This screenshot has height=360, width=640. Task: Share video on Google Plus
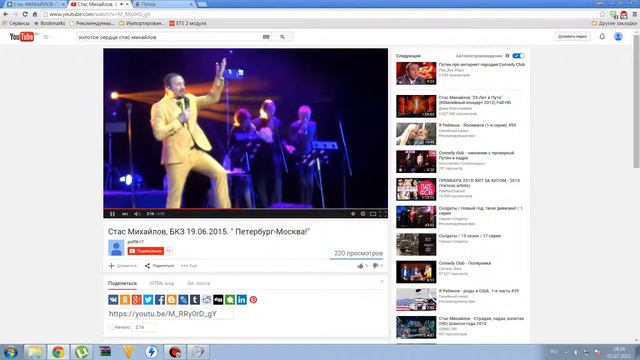[x=137, y=300]
